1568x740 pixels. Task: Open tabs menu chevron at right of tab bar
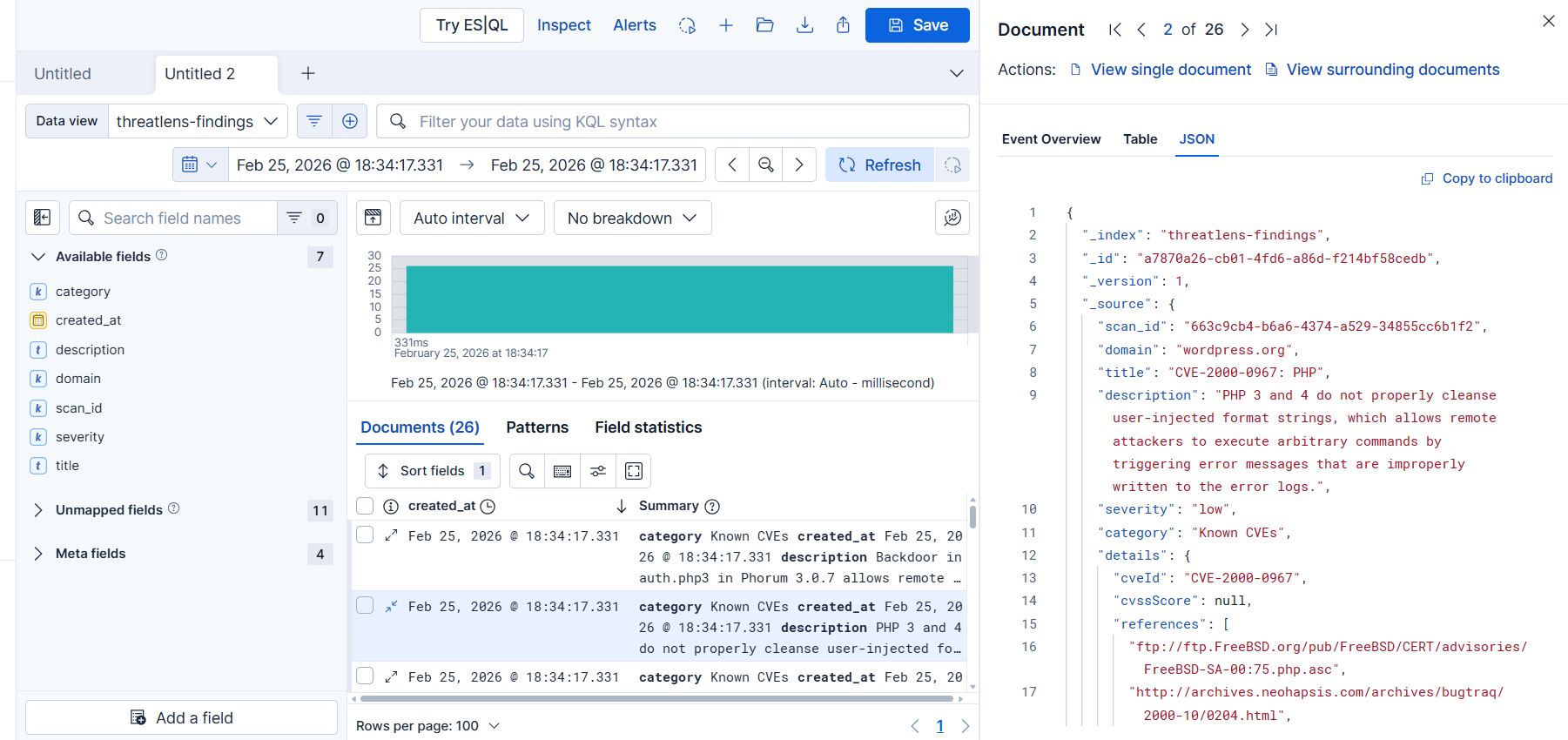click(x=957, y=73)
